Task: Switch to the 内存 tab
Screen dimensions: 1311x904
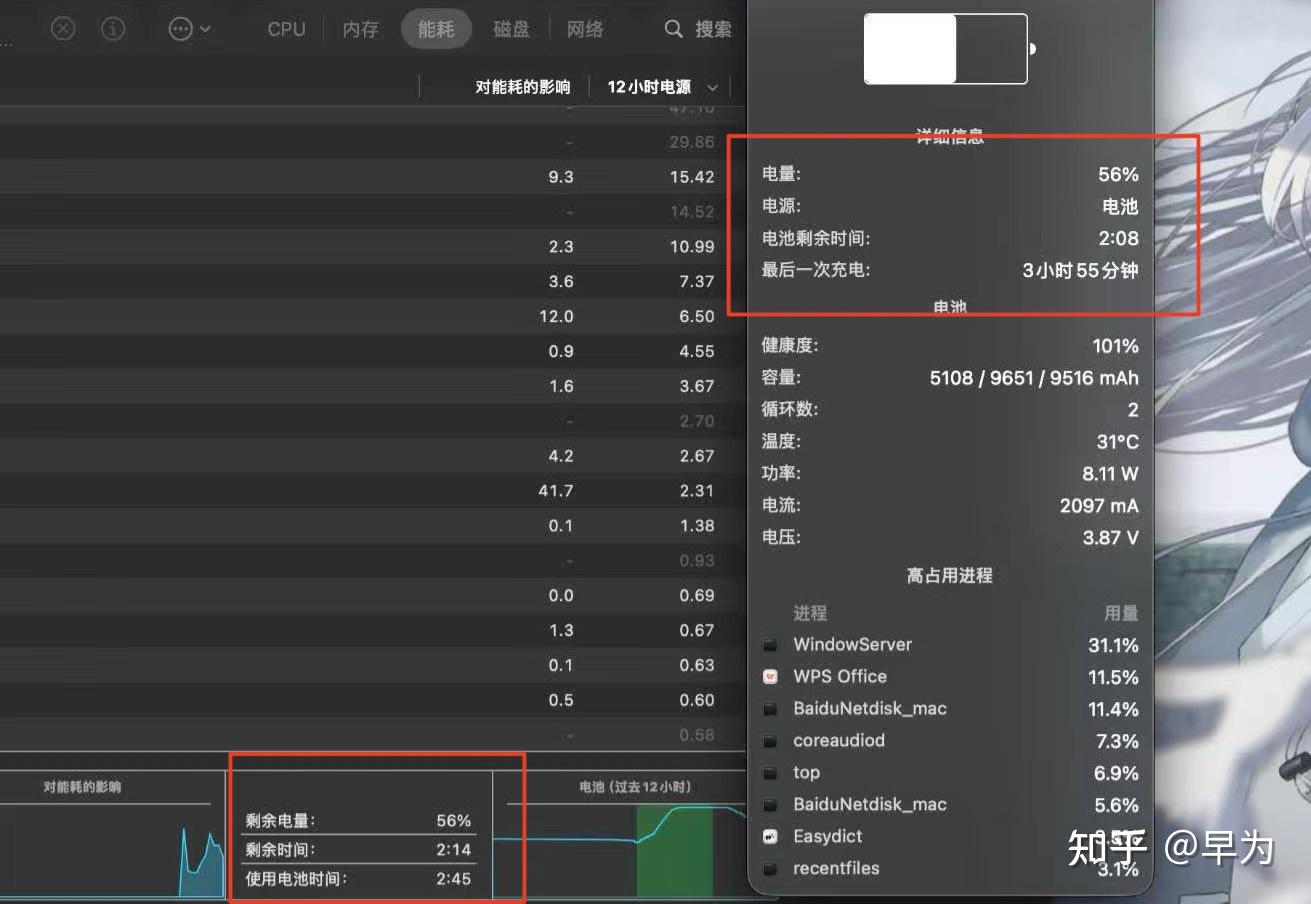Action: click(360, 29)
